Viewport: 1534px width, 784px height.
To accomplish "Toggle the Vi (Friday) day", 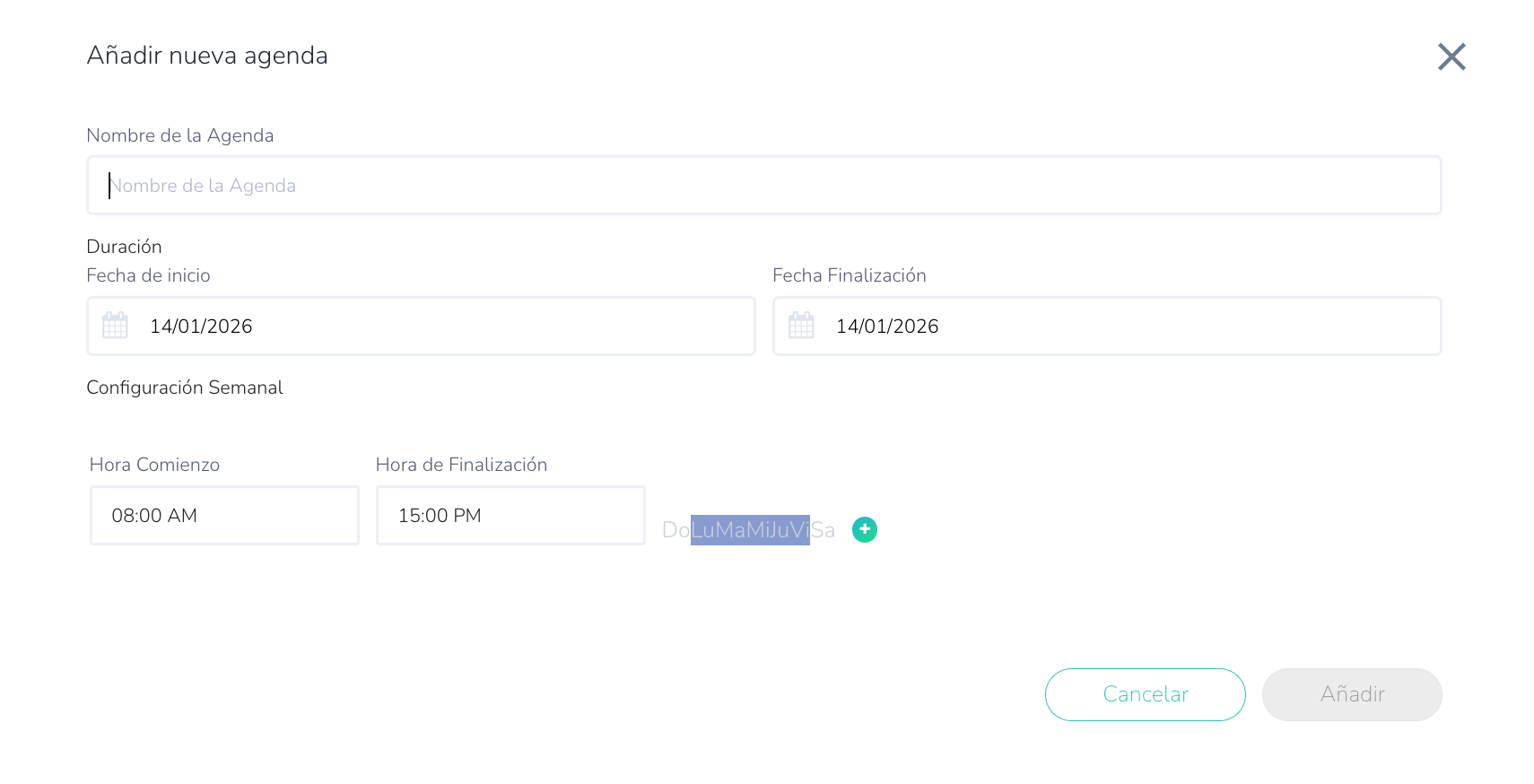I will [x=800, y=530].
